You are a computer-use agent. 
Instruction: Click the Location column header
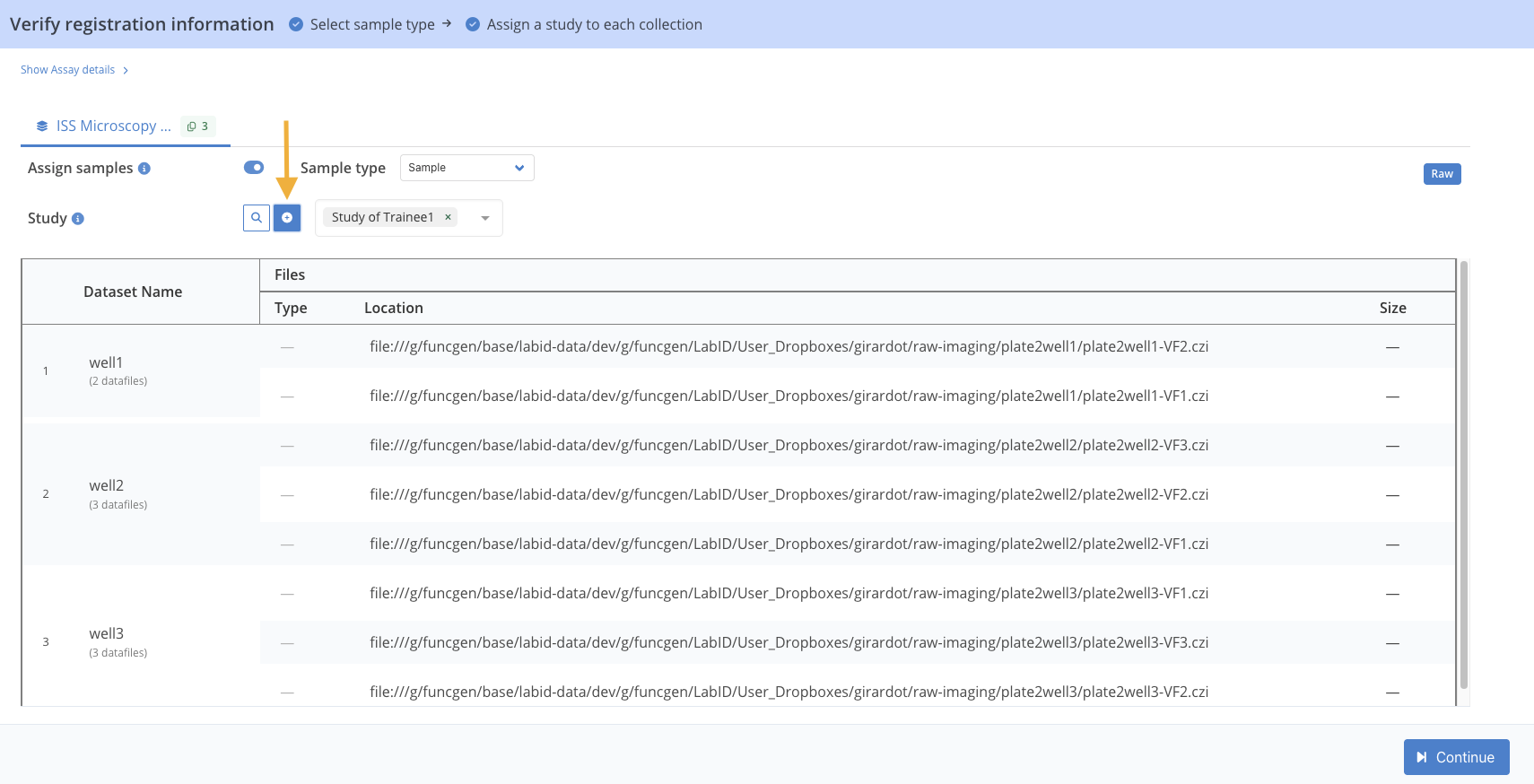point(393,308)
